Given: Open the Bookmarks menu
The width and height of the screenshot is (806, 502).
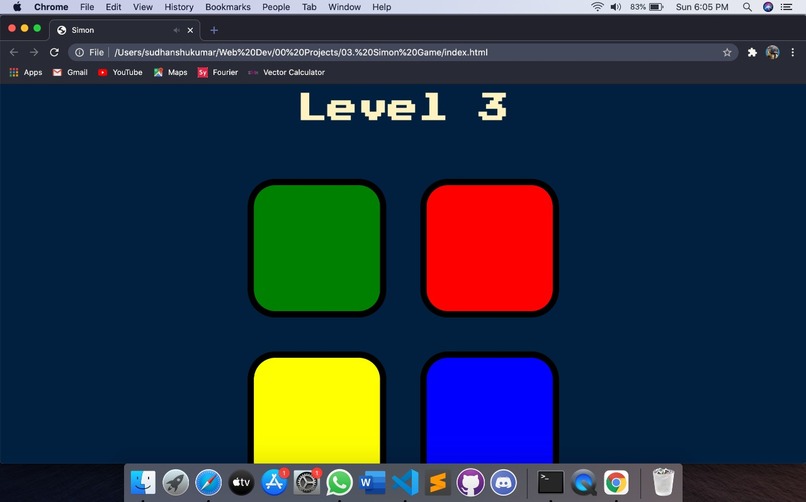Looking at the screenshot, I should point(228,7).
